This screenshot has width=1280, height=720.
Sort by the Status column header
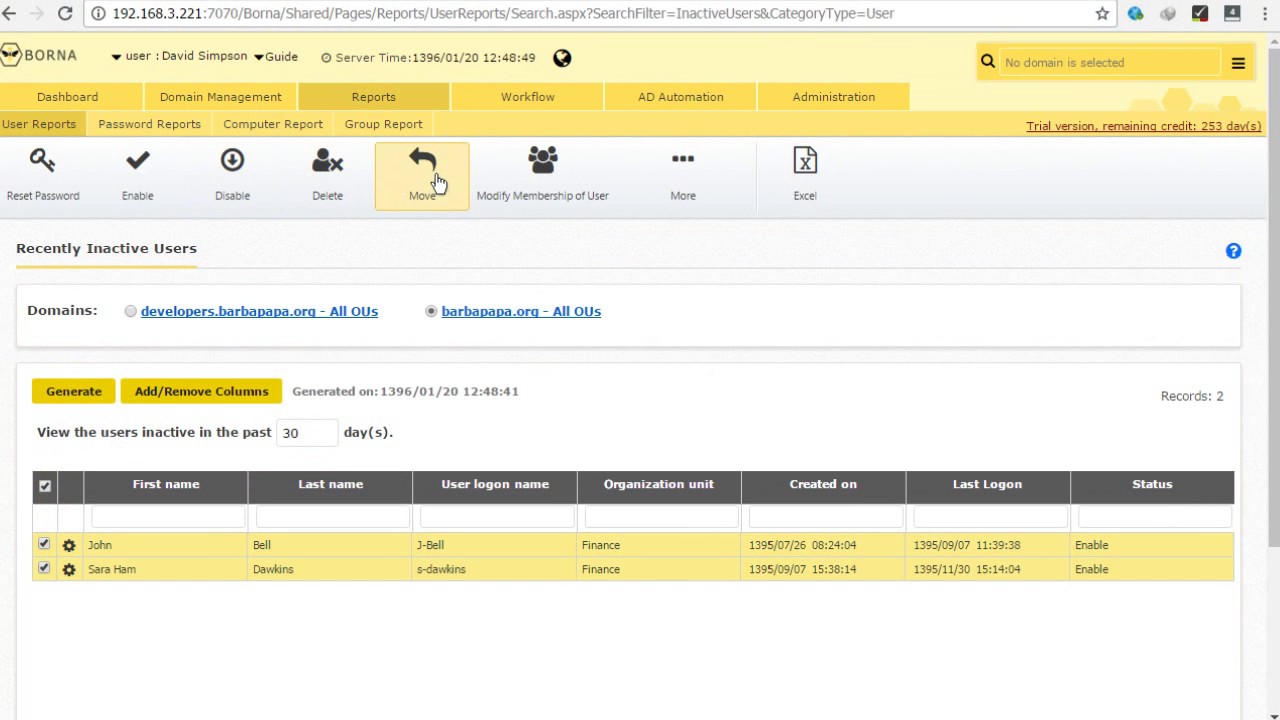tap(1152, 485)
